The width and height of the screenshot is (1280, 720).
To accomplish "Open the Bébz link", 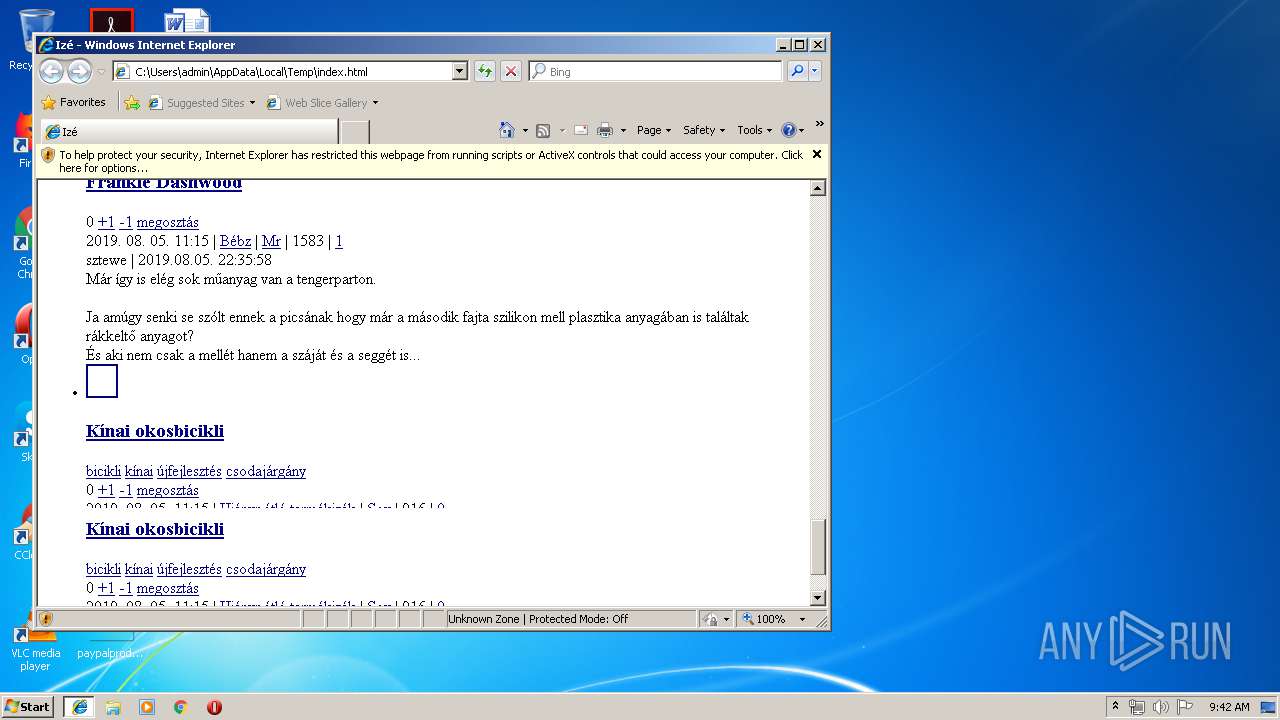I will point(236,241).
